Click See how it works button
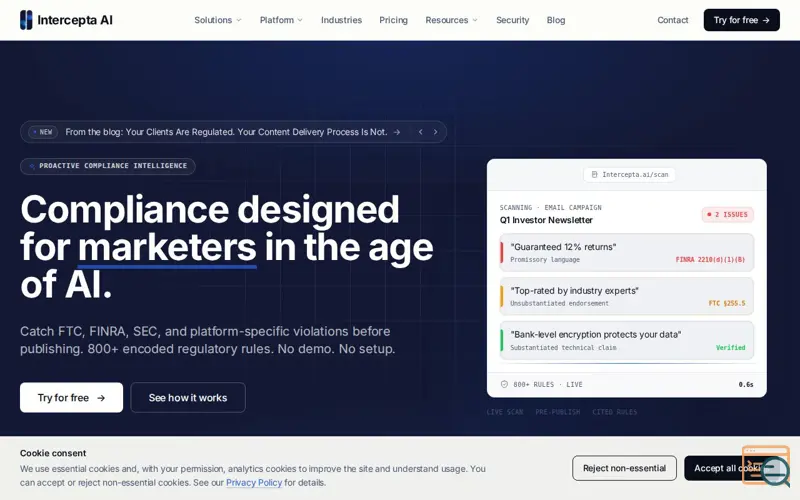Image resolution: width=800 pixels, height=500 pixels. [x=188, y=397]
